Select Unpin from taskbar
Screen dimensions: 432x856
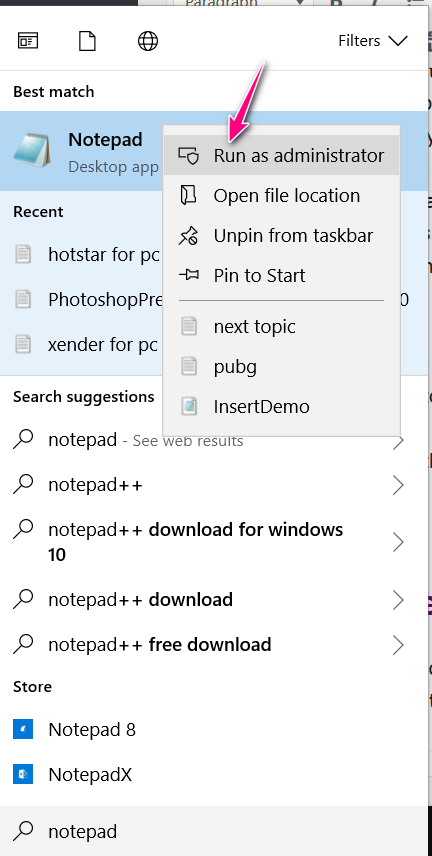282,235
